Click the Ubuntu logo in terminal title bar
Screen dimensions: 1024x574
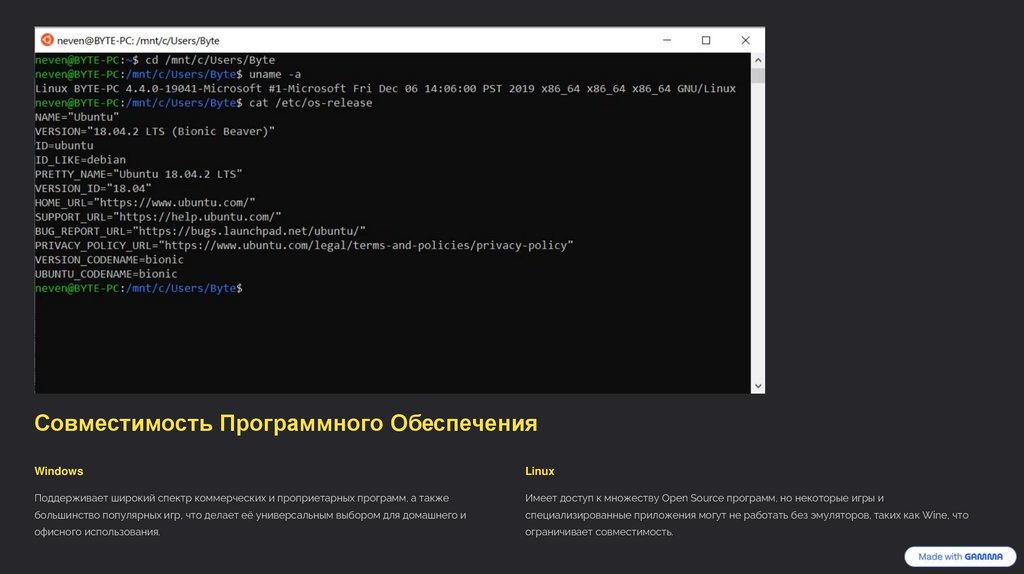[47, 40]
